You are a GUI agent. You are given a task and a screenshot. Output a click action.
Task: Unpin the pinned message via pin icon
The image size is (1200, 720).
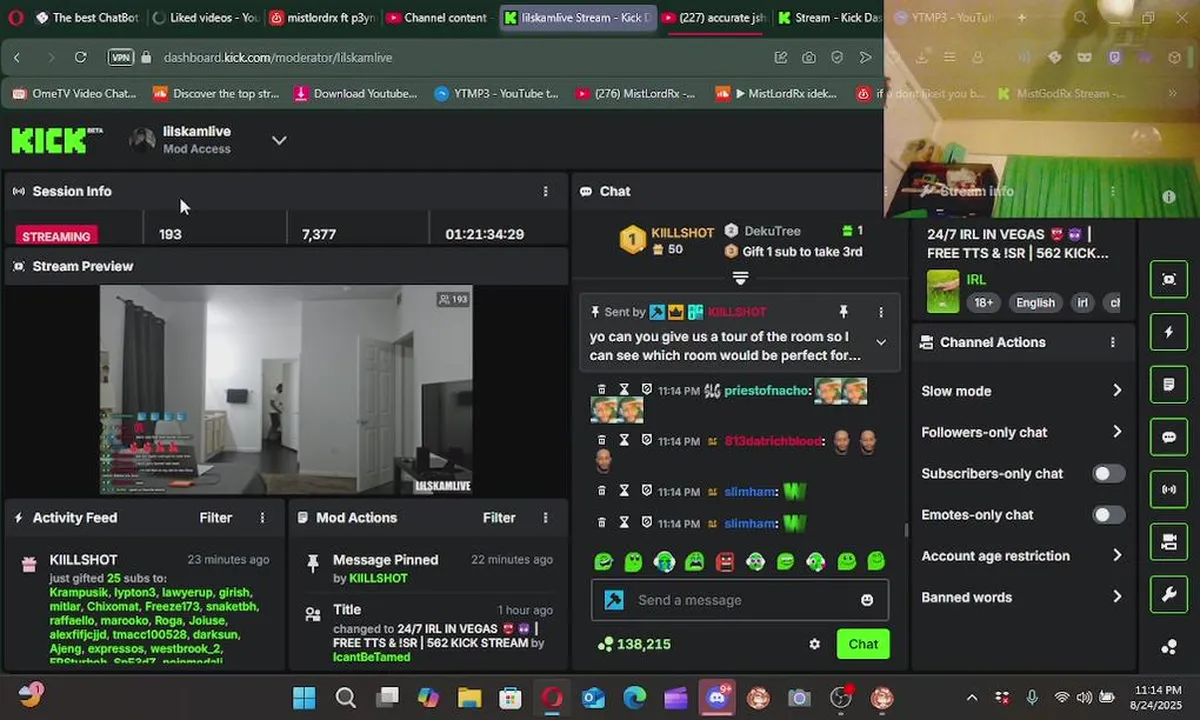coord(843,312)
